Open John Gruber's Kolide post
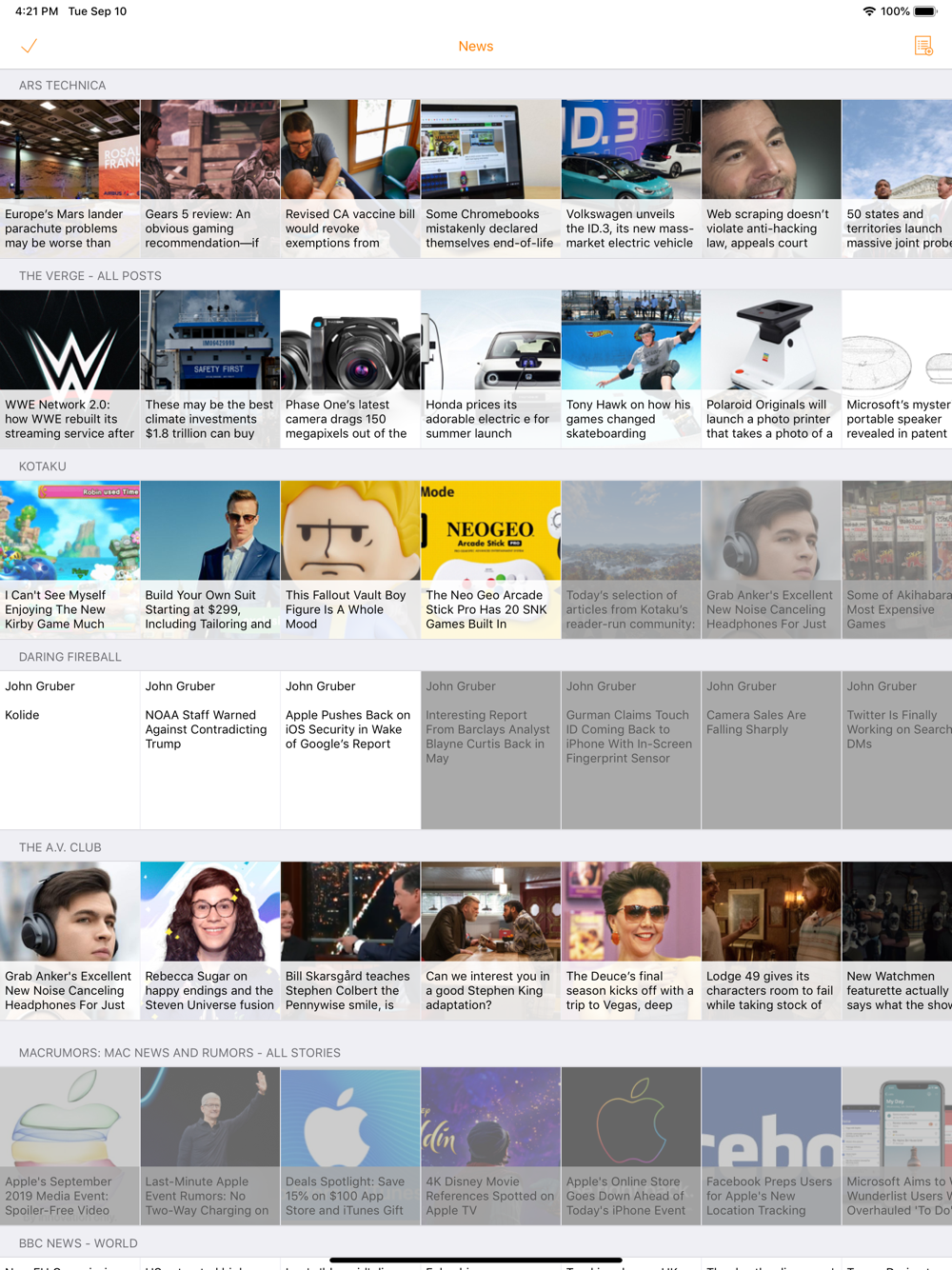This screenshot has width=952, height=1270. pos(69,750)
